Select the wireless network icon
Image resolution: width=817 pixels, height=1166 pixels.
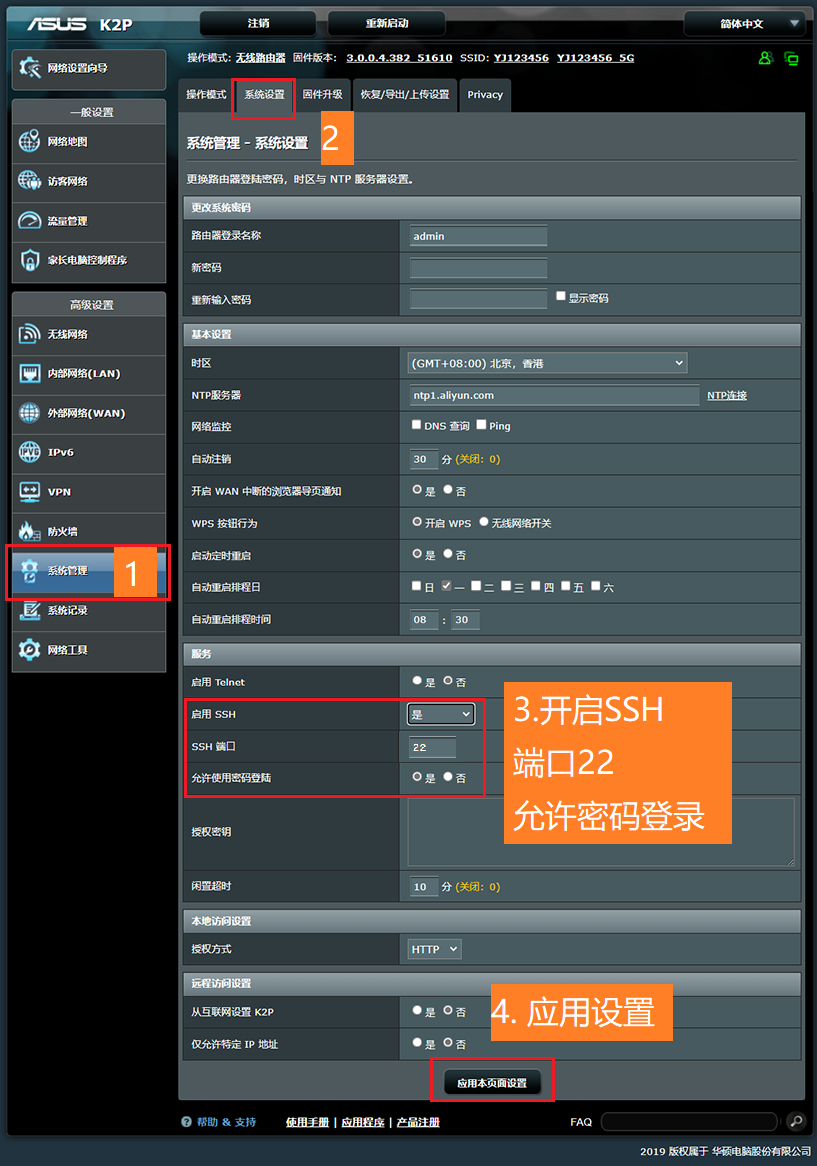pos(30,334)
